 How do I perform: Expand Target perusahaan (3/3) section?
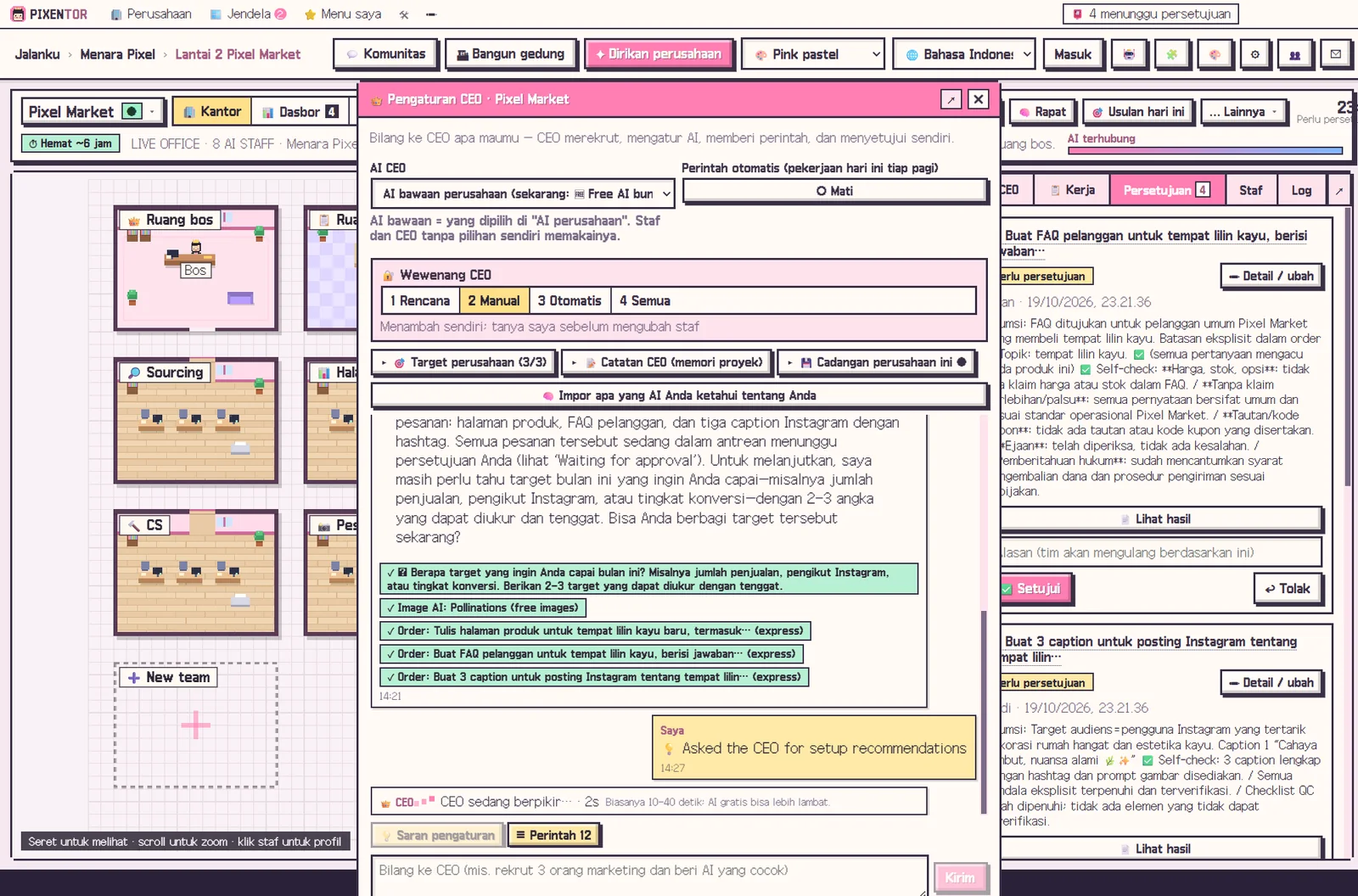464,362
